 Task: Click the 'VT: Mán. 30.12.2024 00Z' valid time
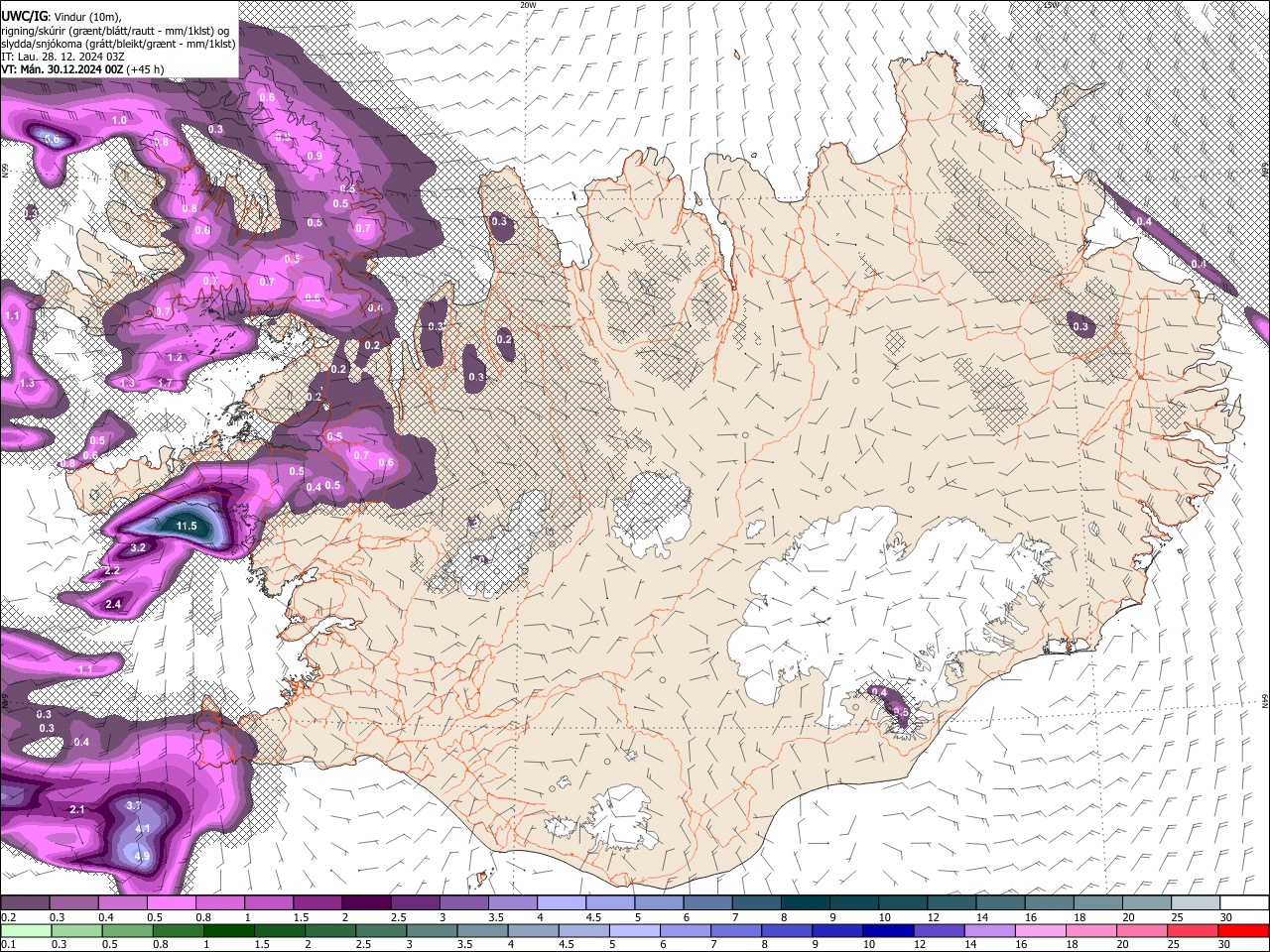63,69
